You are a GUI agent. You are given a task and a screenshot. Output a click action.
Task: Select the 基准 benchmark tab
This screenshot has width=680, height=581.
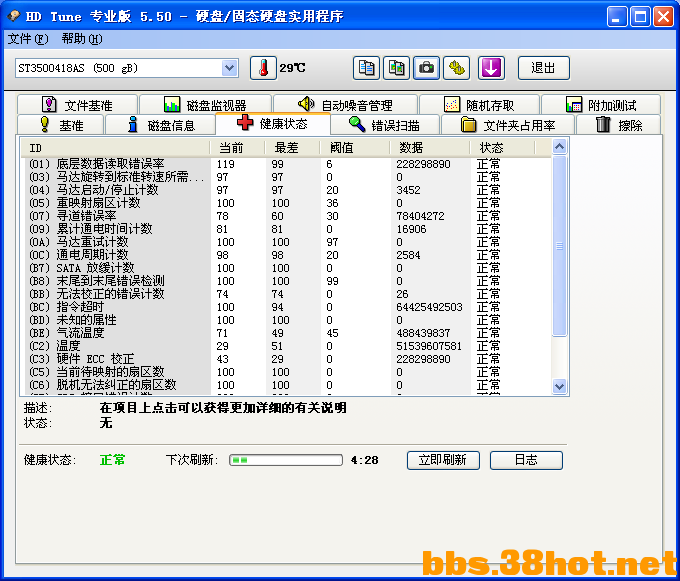click(x=61, y=125)
